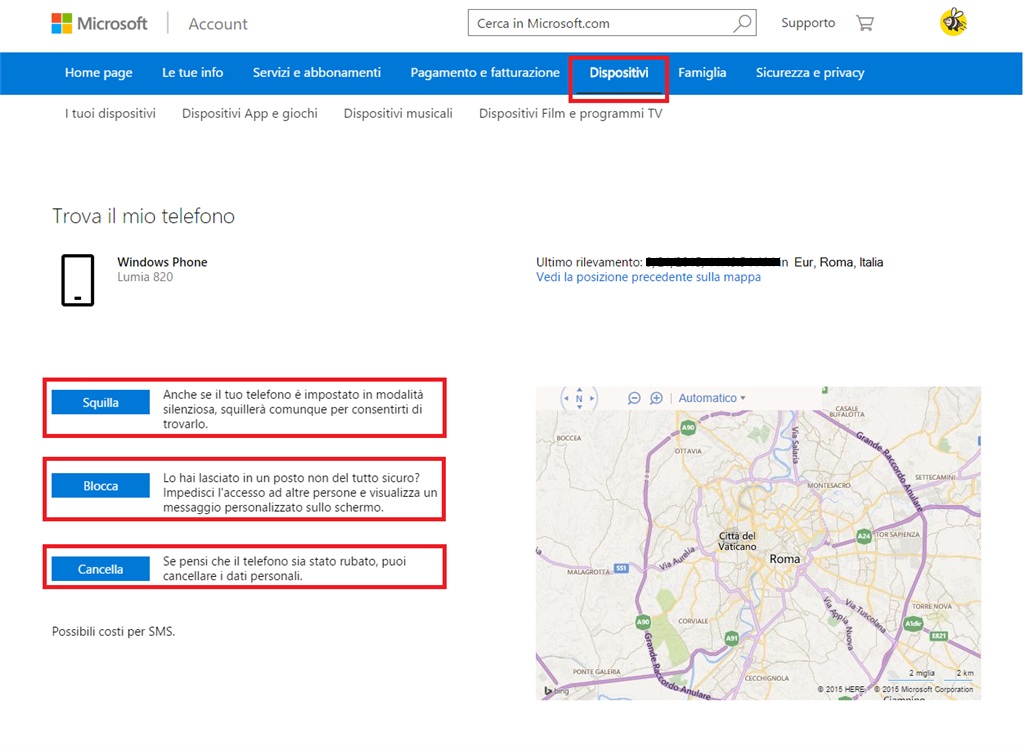Click the Possibili costi per SMS note
Screen dimensions: 1024x750
pyautogui.click(x=114, y=632)
